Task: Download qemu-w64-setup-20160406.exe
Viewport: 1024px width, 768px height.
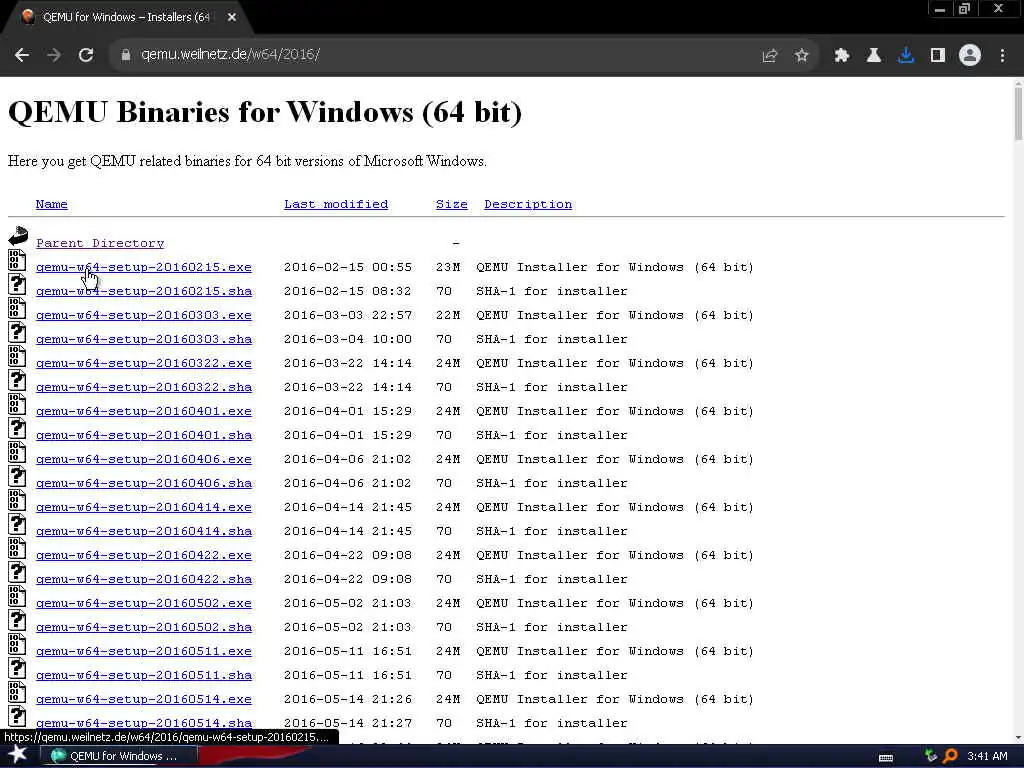Action: [144, 459]
